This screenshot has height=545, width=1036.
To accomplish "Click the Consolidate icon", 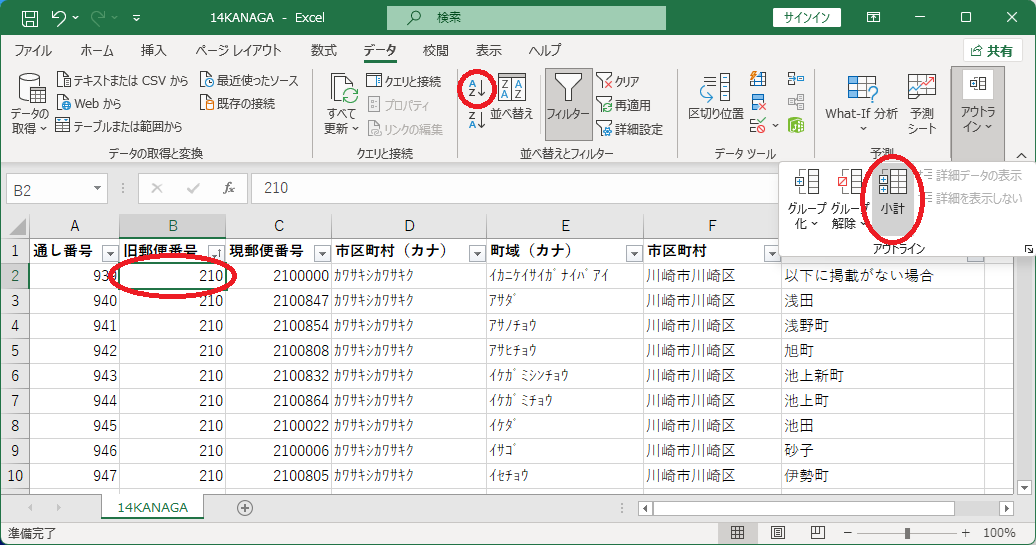I will pyautogui.click(x=796, y=79).
